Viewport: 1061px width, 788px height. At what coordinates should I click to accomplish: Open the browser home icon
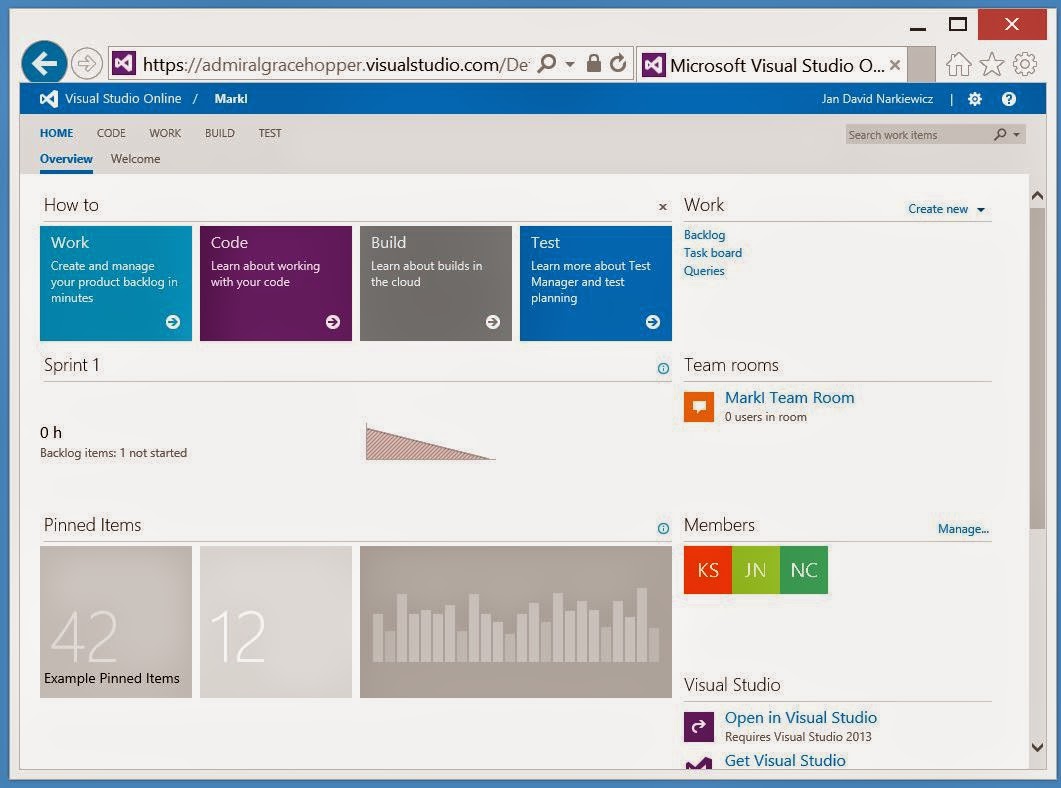click(x=958, y=64)
